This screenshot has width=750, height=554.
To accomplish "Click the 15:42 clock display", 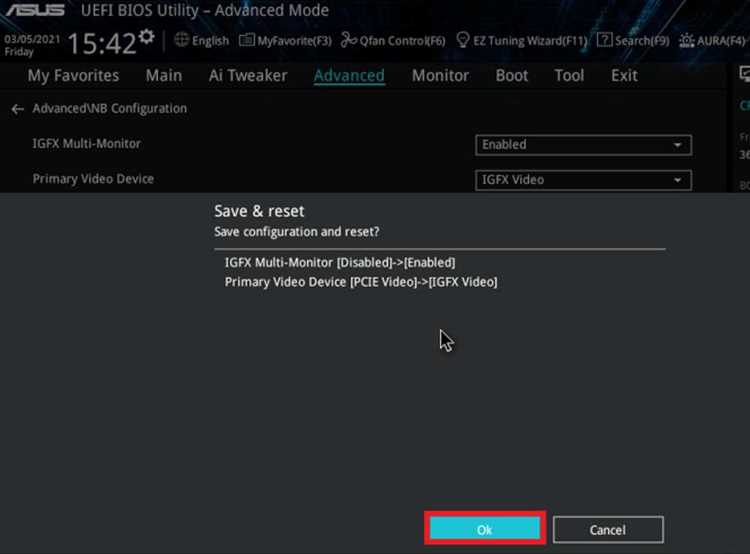I will [102, 44].
